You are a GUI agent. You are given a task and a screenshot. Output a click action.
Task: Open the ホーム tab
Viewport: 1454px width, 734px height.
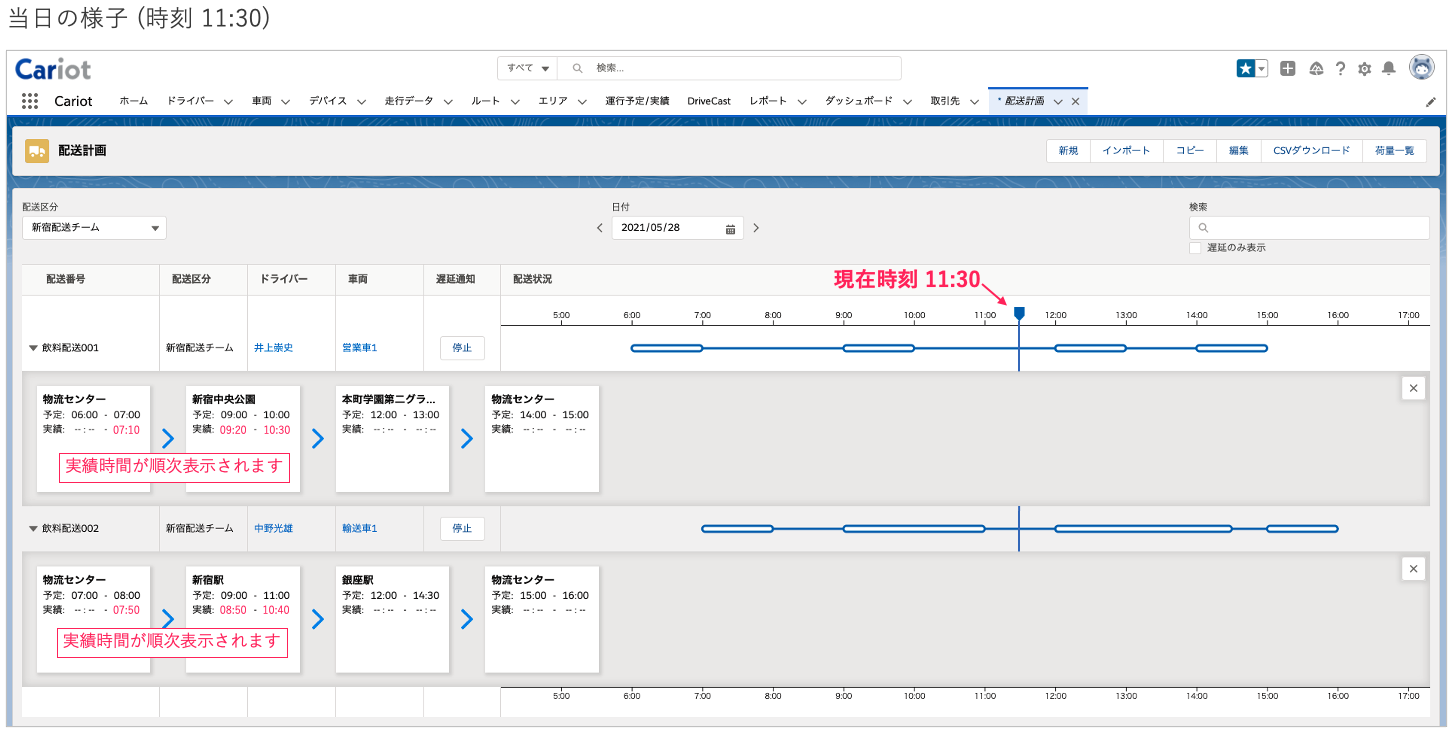click(x=134, y=101)
